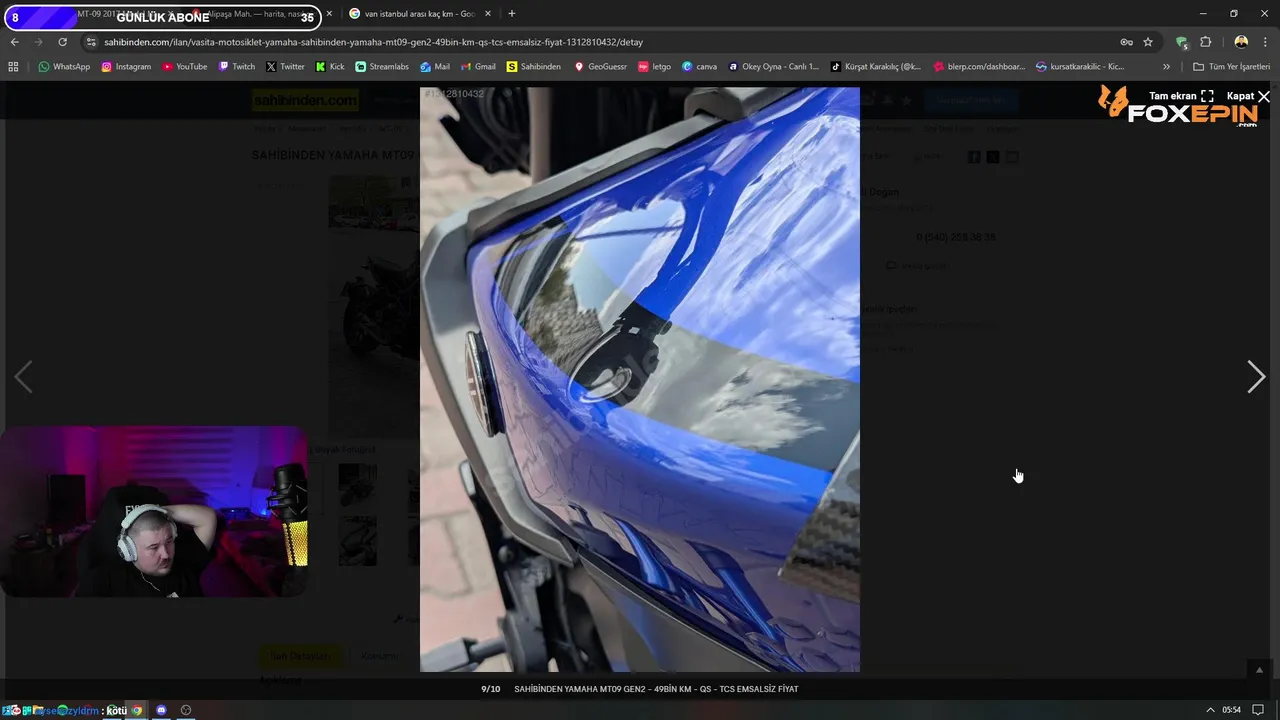Image resolution: width=1280 pixels, height=720 pixels.
Task: Enter Tam ekran fullscreen mode
Action: (x=1181, y=96)
